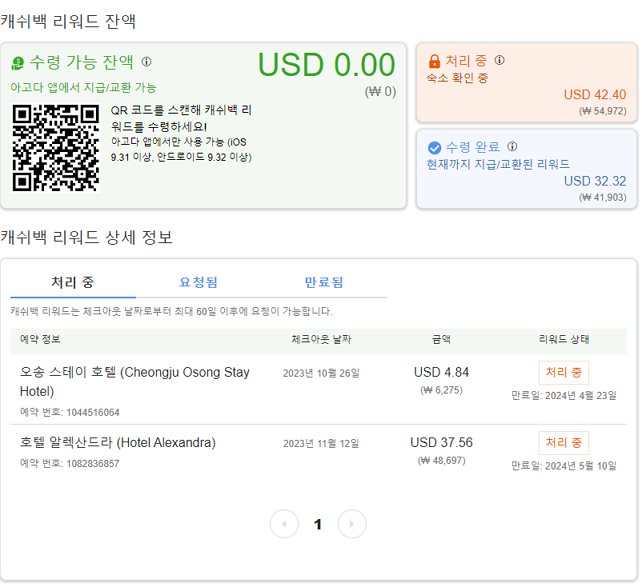
Task: Switch to the 요청됨 tab
Action: (199, 282)
